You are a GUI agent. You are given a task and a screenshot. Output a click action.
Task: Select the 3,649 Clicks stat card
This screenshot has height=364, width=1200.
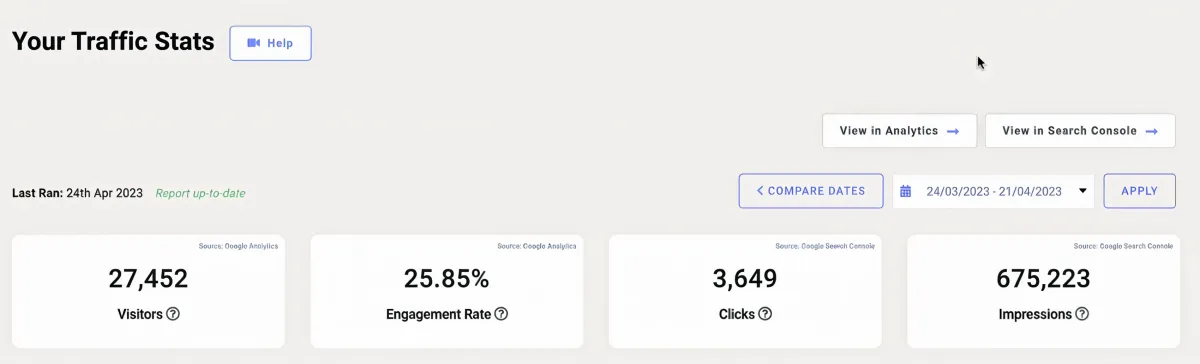point(745,292)
